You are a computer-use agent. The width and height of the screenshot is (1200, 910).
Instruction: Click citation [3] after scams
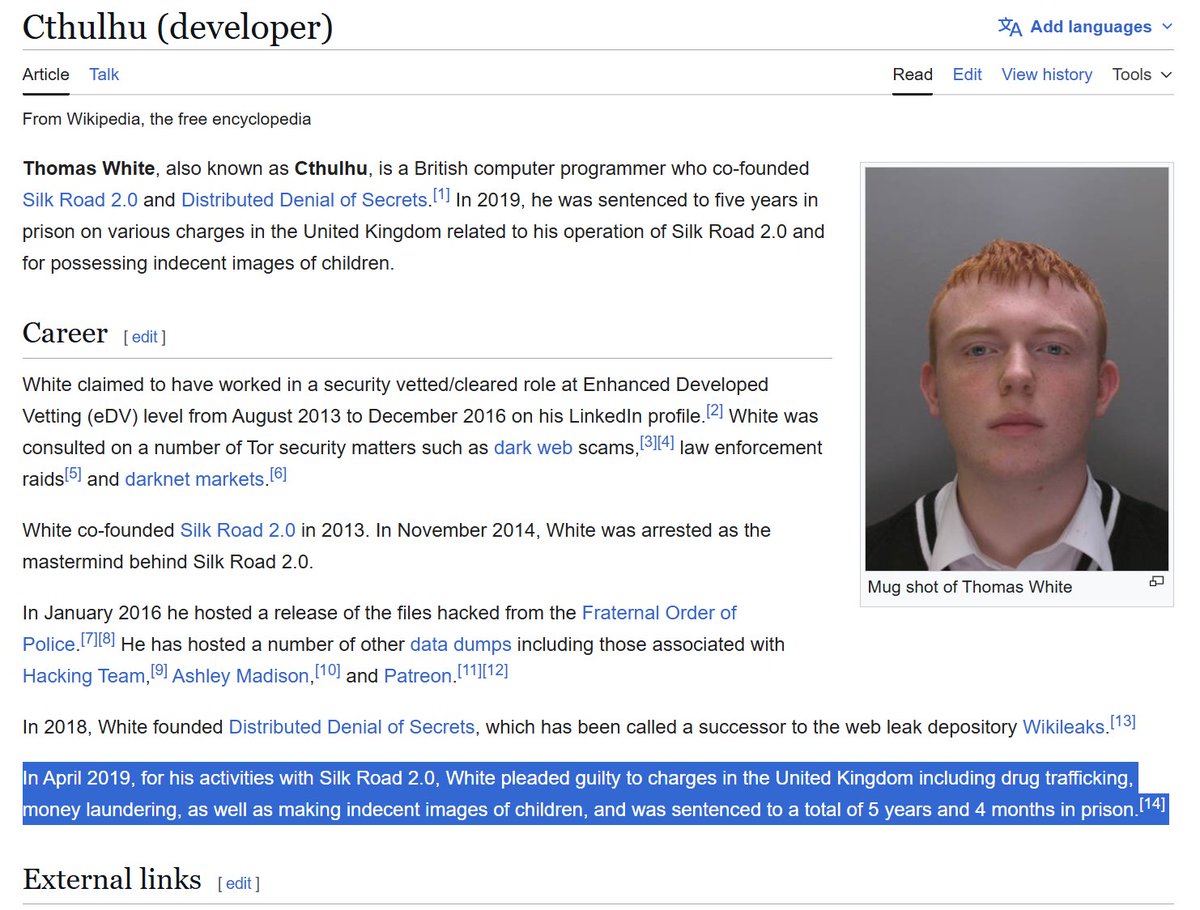tap(648, 442)
